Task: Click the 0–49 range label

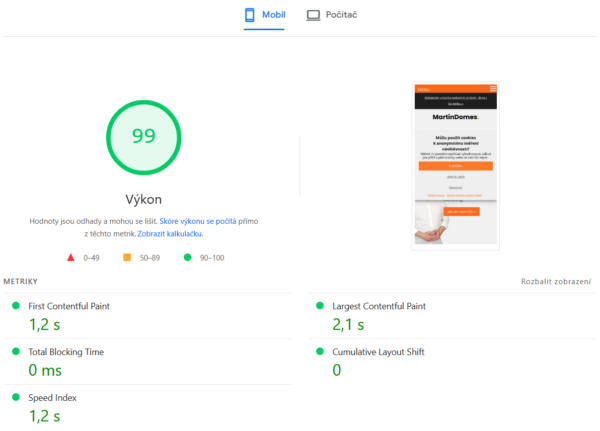Action: [x=91, y=258]
